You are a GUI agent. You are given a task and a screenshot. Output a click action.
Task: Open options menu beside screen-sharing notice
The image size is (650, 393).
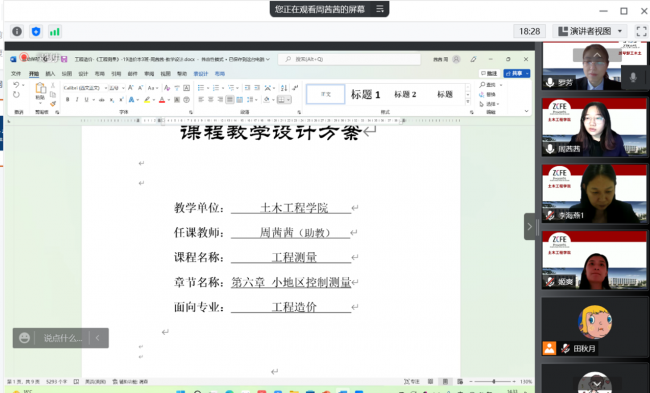click(380, 9)
